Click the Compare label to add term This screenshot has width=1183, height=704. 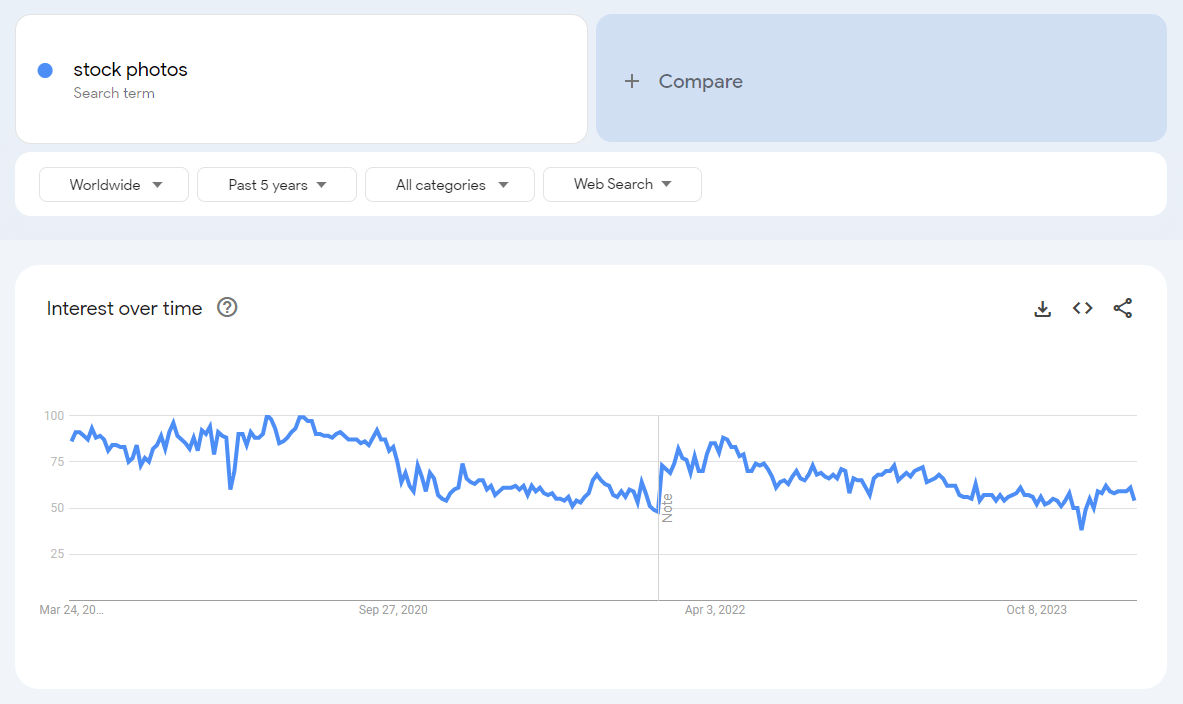(x=700, y=82)
